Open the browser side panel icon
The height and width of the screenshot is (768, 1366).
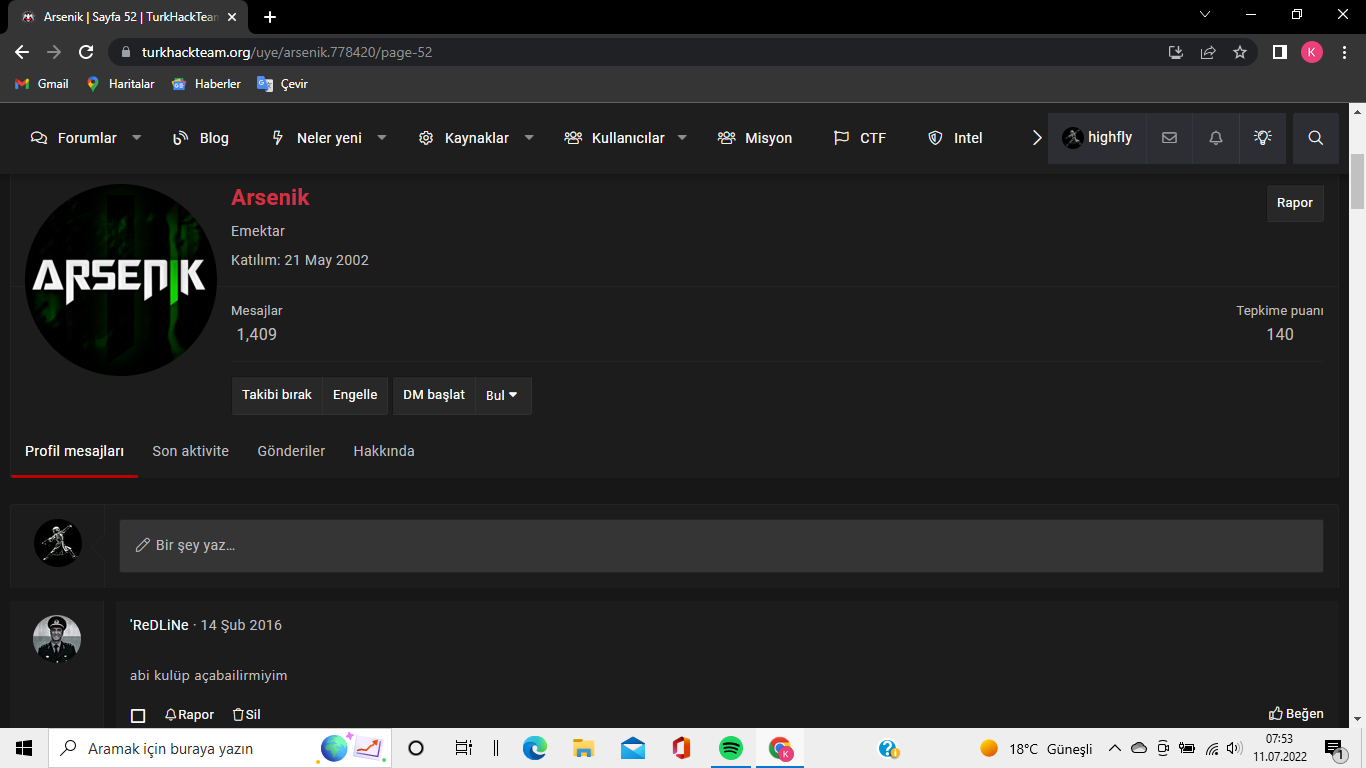coord(1279,52)
